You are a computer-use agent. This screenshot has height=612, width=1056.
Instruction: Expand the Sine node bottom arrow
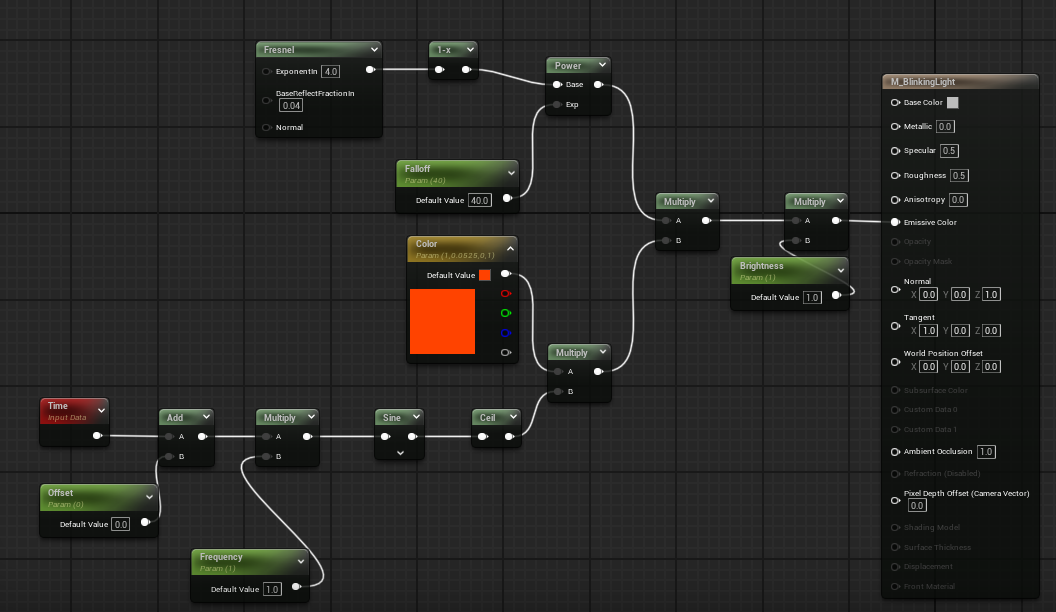pos(400,453)
